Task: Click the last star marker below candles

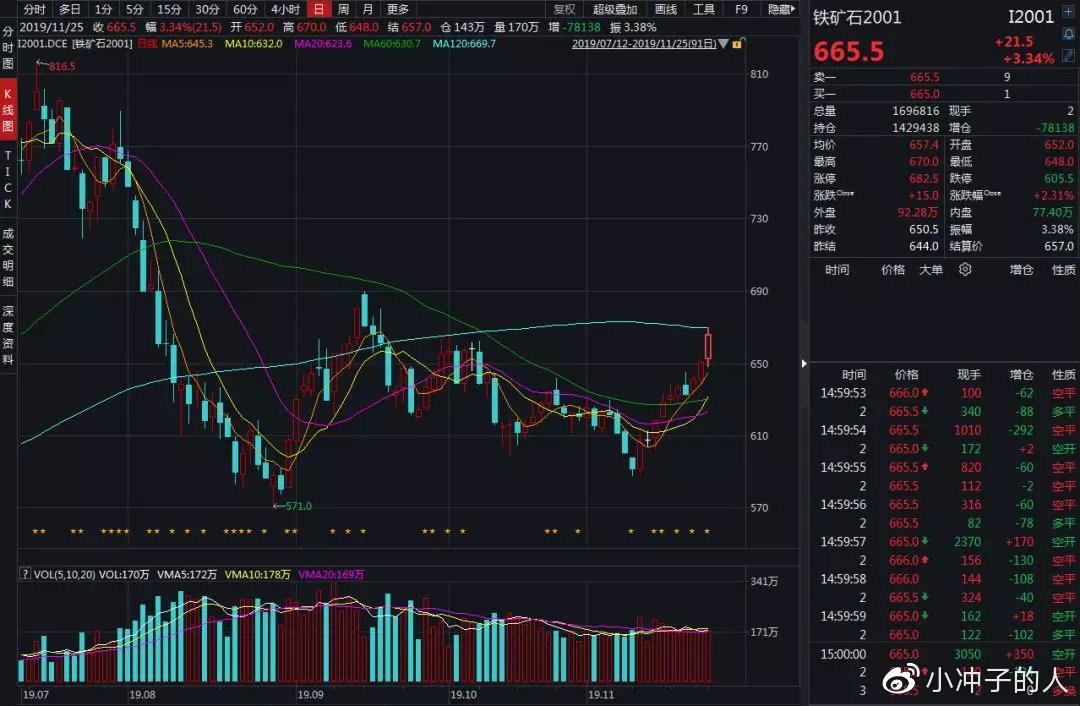Action: coord(707,531)
